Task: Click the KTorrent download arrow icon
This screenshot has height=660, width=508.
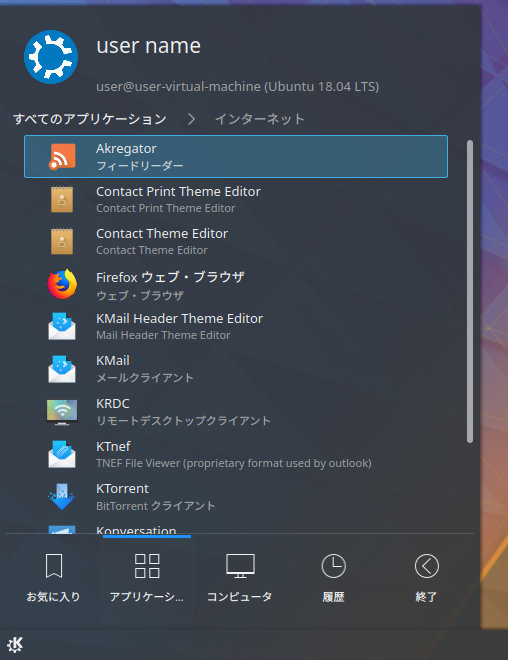Action: tap(62, 497)
